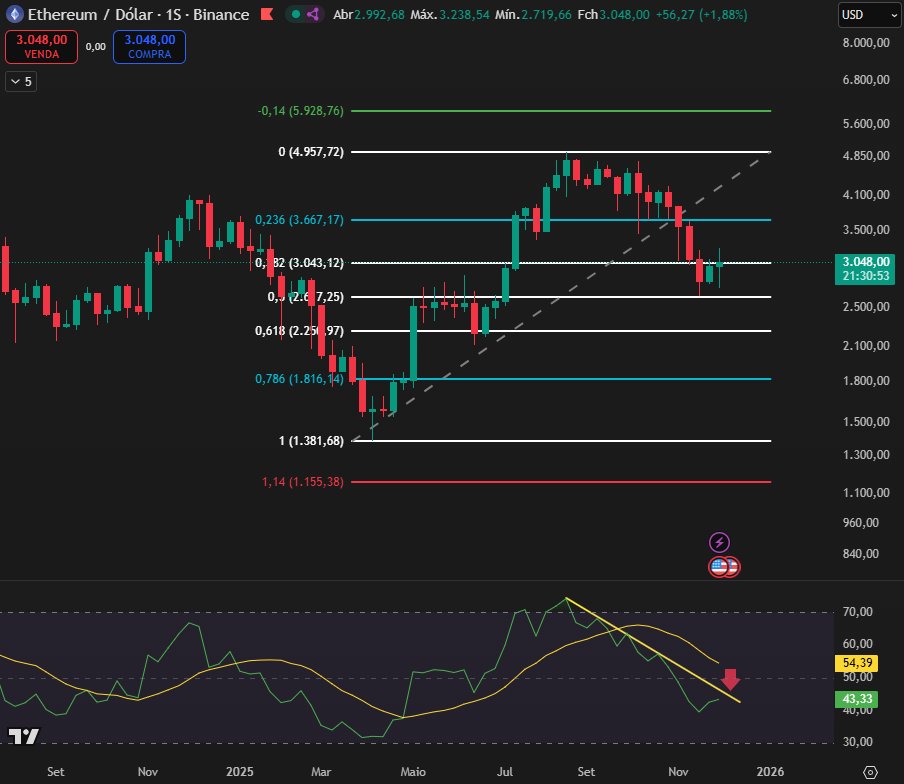Expand the collapsed indicators legend showing 5
The image size is (904, 784).
click(21, 81)
